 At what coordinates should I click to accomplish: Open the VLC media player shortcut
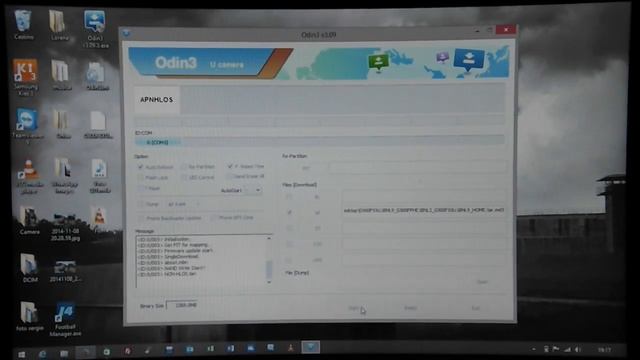click(29, 176)
